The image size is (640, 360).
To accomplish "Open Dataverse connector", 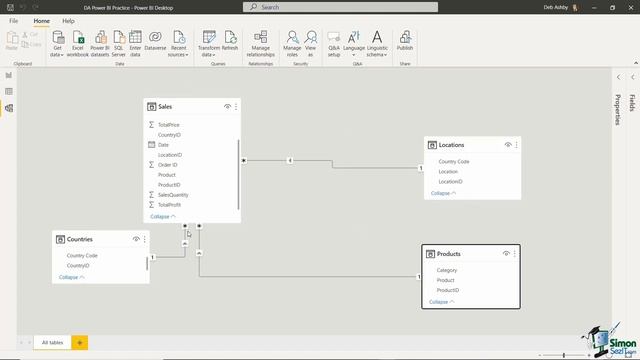I will point(155,41).
